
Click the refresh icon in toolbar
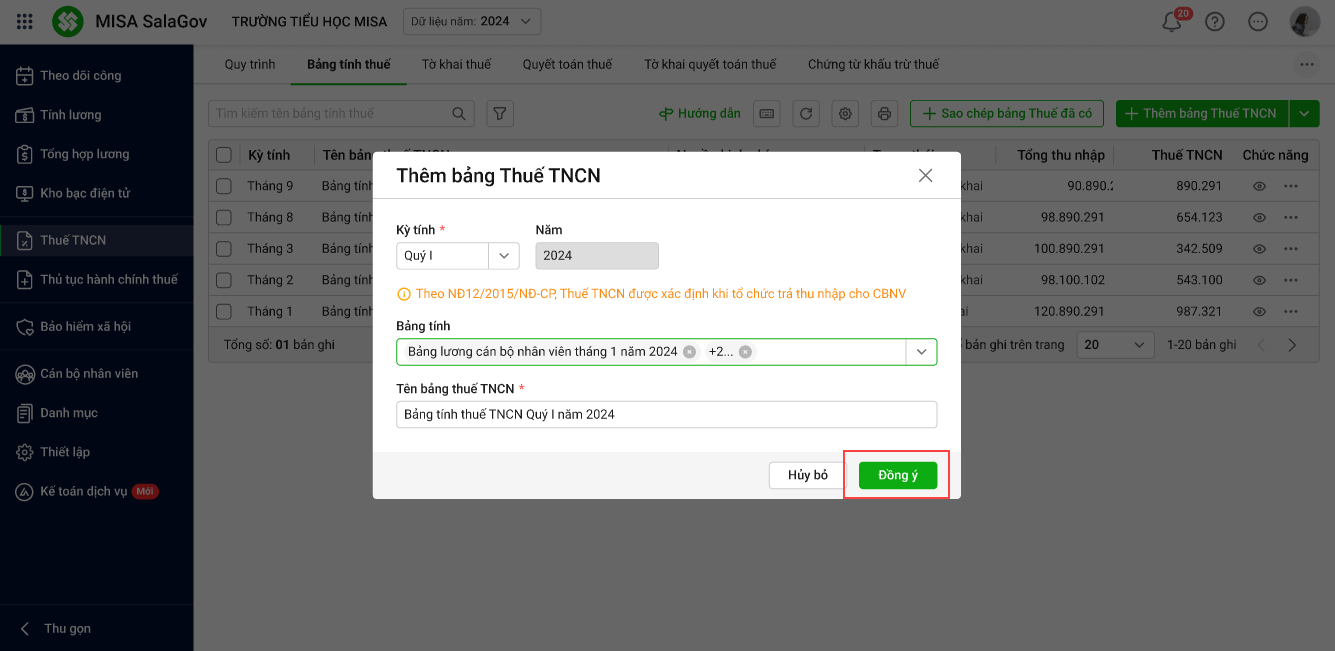[x=806, y=114]
